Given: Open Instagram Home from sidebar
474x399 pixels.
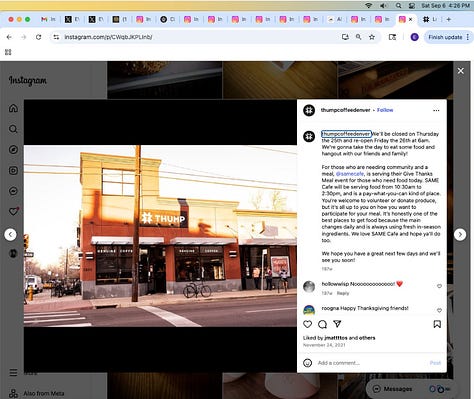Looking at the screenshot, I should click(13, 108).
